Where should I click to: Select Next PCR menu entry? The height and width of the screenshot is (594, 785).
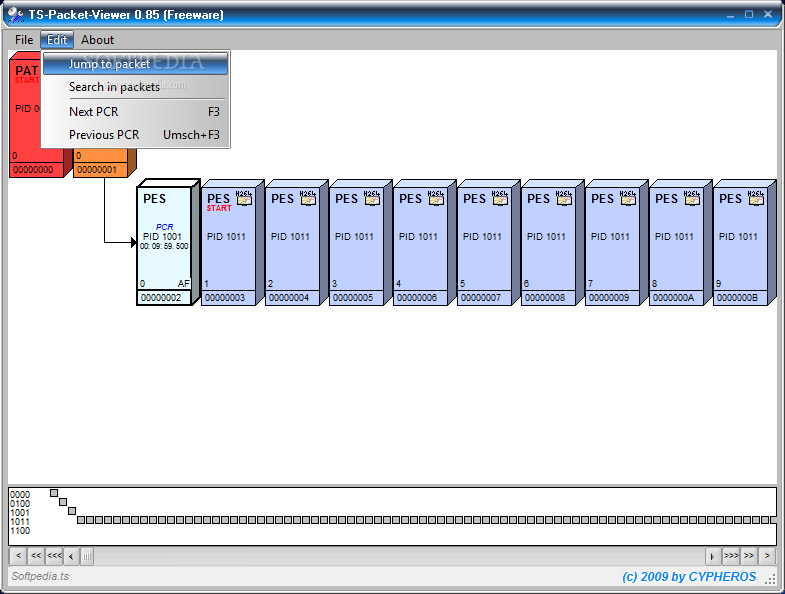coord(135,112)
